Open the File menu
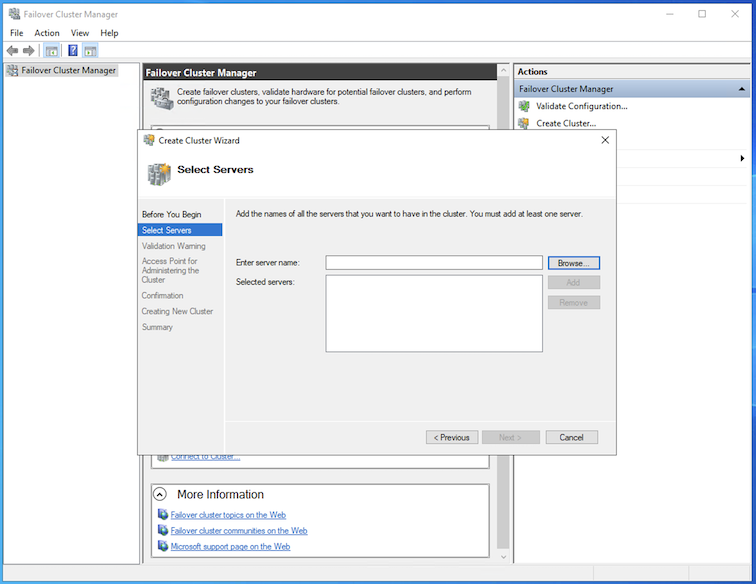Screen dimensions: 756x584 tap(16, 33)
